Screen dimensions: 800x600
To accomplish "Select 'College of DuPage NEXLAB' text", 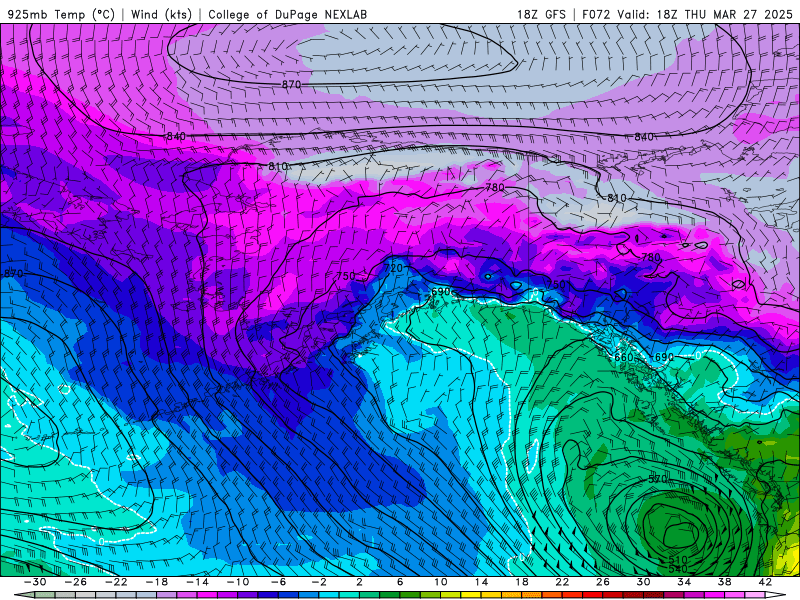I will click(287, 14).
